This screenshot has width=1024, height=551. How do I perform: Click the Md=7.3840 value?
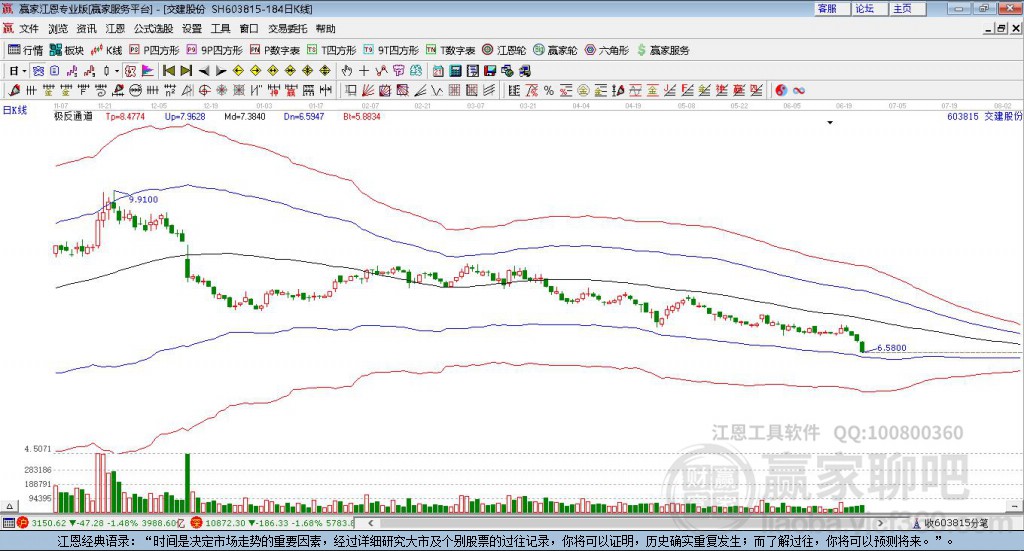[x=244, y=116]
